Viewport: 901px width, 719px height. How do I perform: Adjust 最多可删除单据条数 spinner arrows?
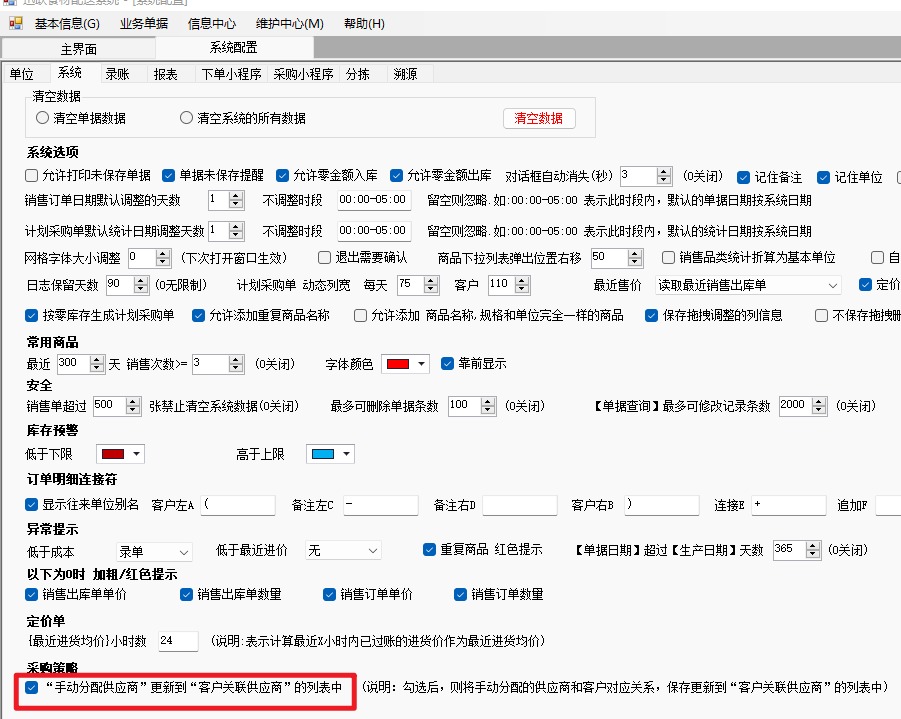[x=488, y=406]
